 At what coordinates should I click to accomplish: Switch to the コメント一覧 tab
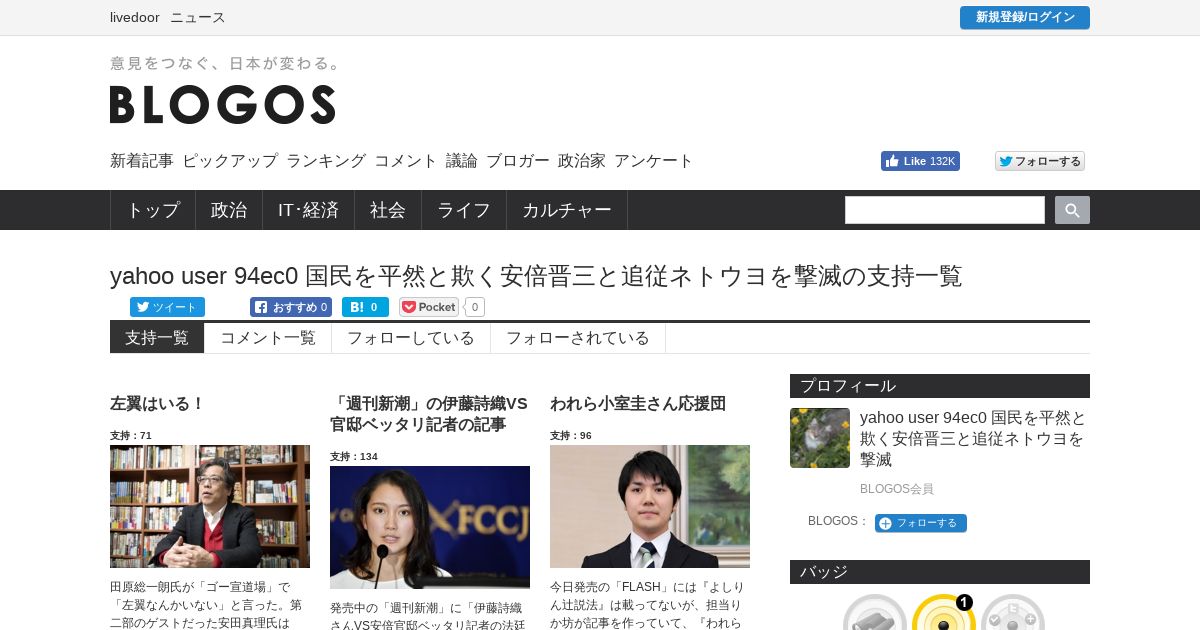[268, 338]
